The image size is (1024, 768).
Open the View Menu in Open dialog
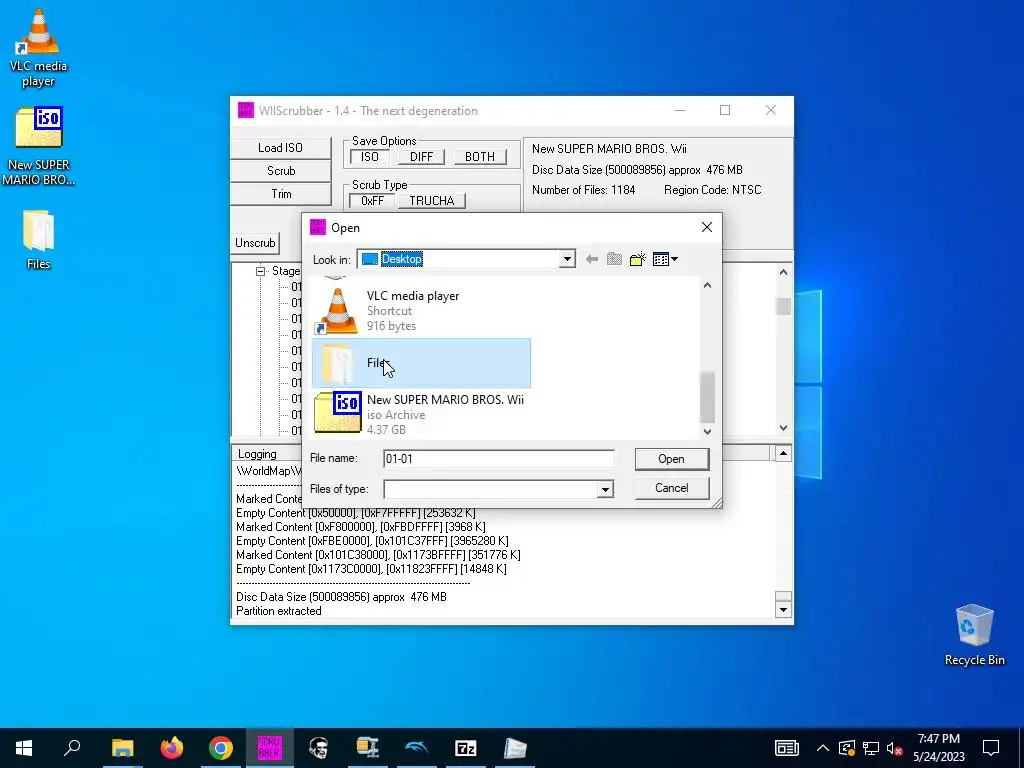[665, 259]
